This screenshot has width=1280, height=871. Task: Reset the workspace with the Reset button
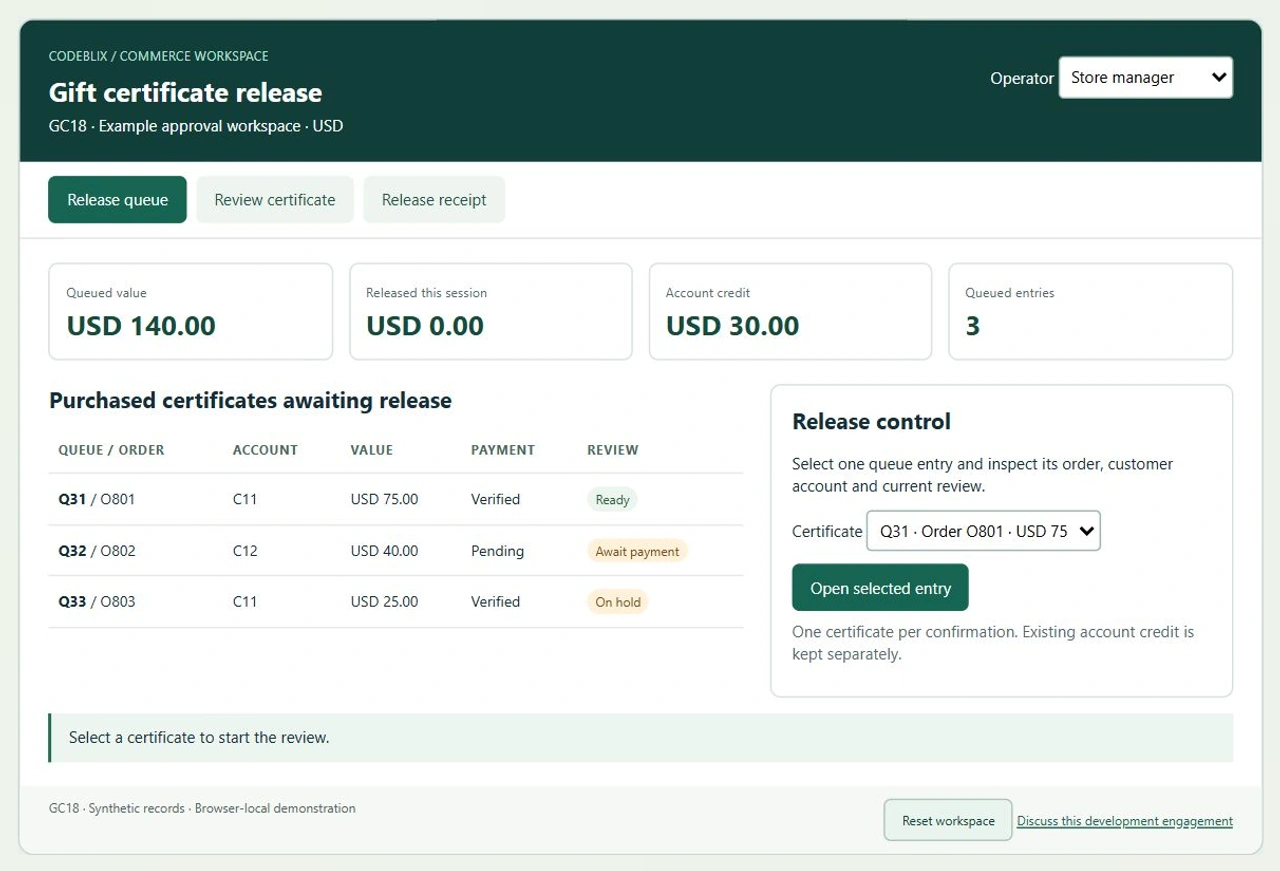[948, 821]
